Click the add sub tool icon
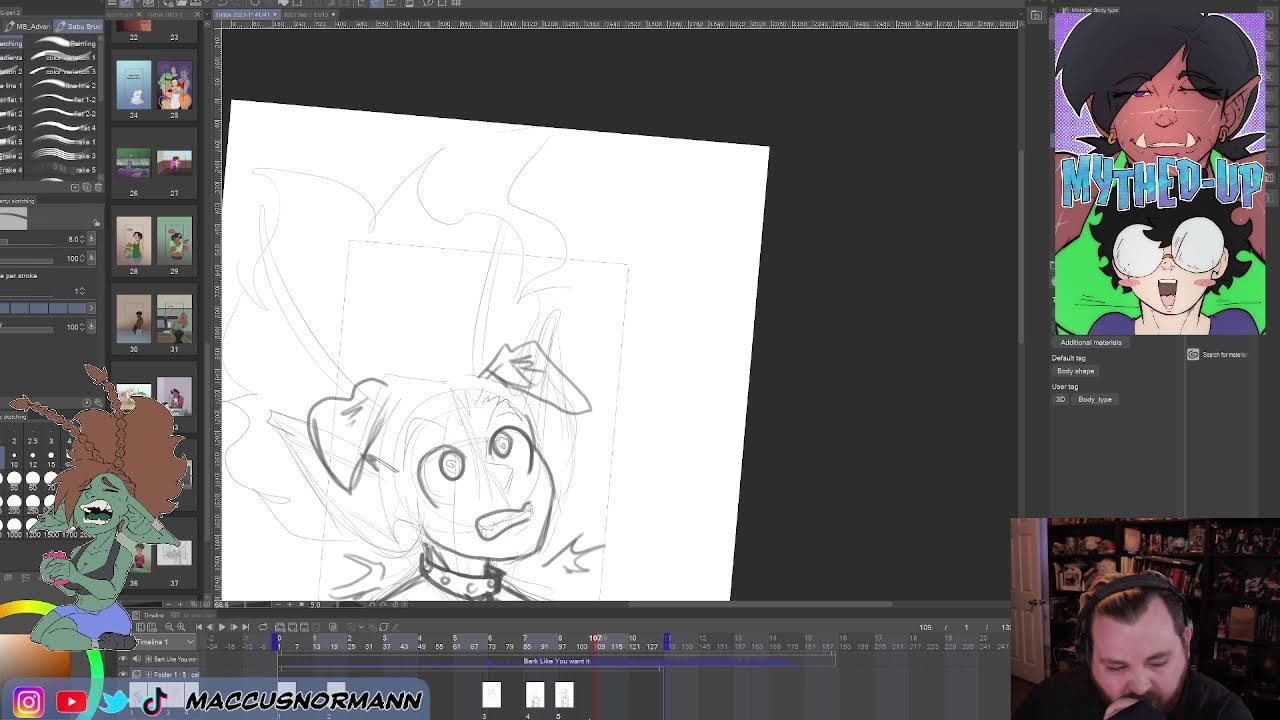The image size is (1280, 720). click(75, 187)
